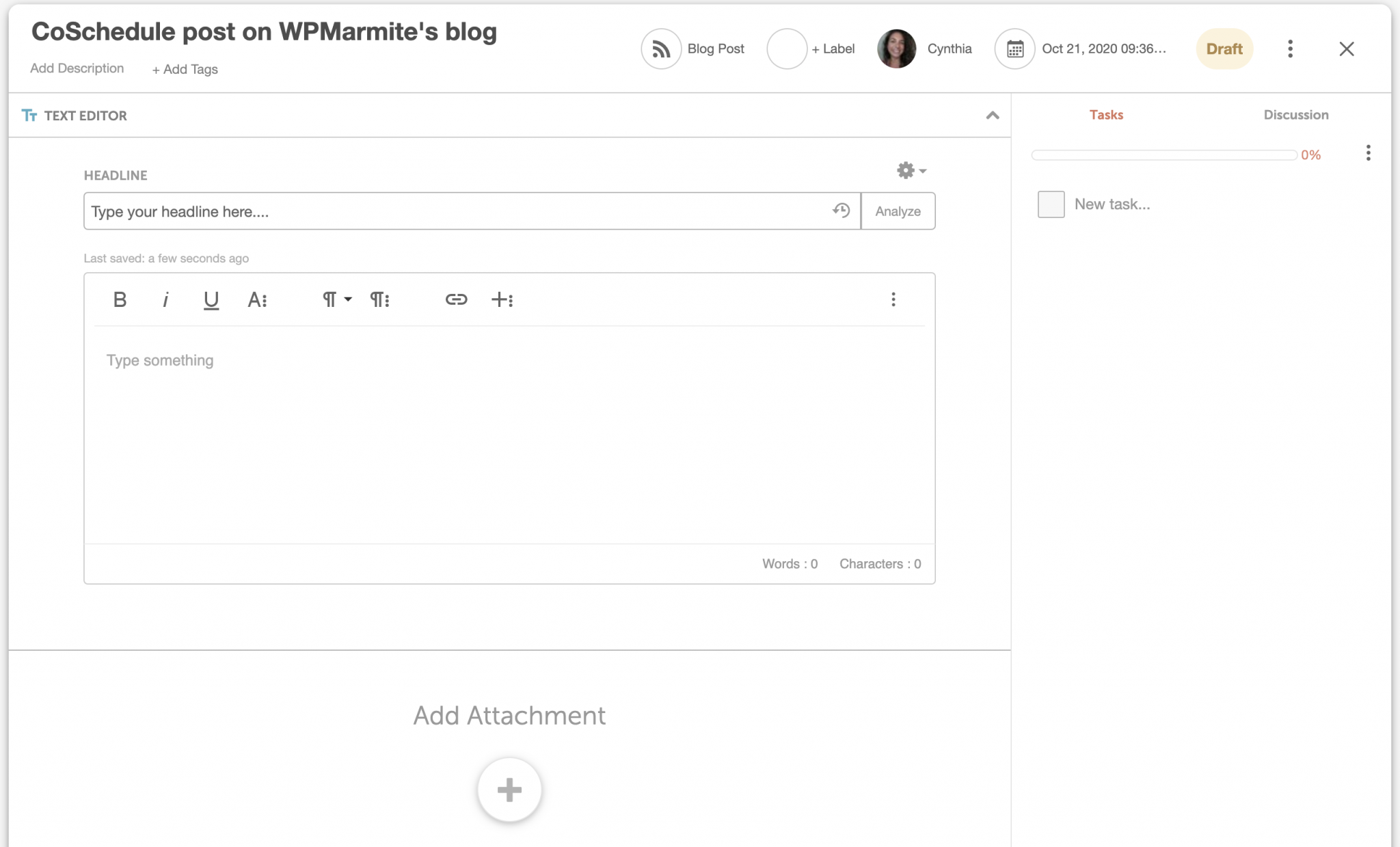Open the text style A options
The image size is (1400, 847).
click(x=257, y=299)
